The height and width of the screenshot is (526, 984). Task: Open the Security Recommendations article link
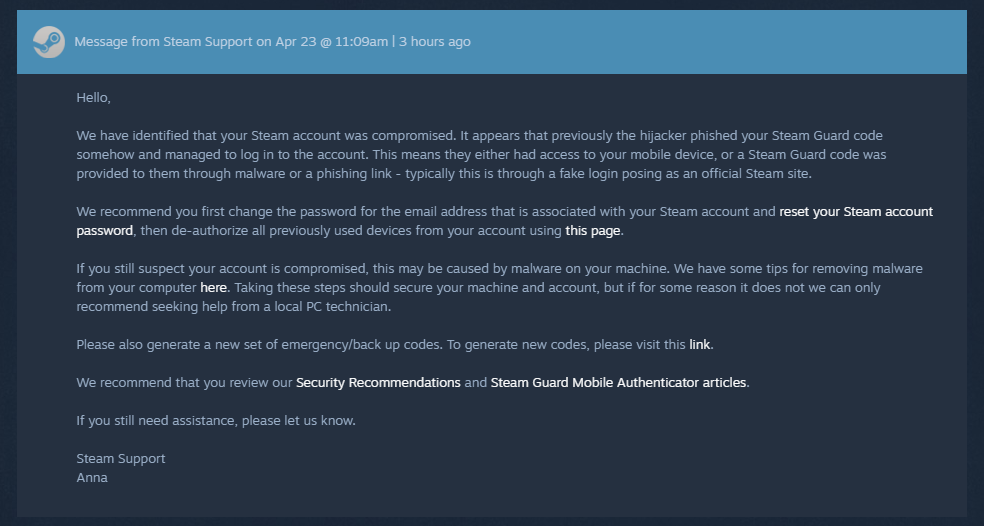[378, 382]
